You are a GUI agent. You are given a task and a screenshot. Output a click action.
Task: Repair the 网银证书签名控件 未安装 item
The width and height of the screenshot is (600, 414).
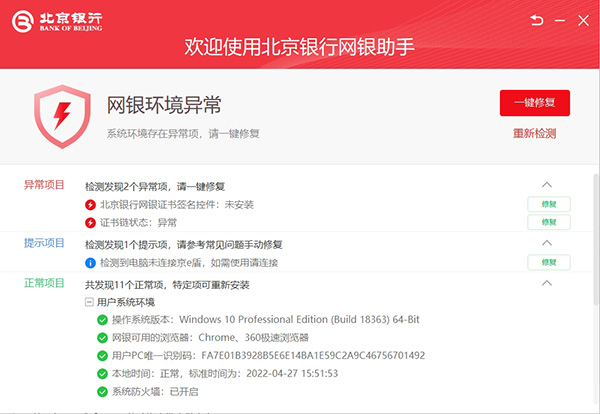point(549,204)
